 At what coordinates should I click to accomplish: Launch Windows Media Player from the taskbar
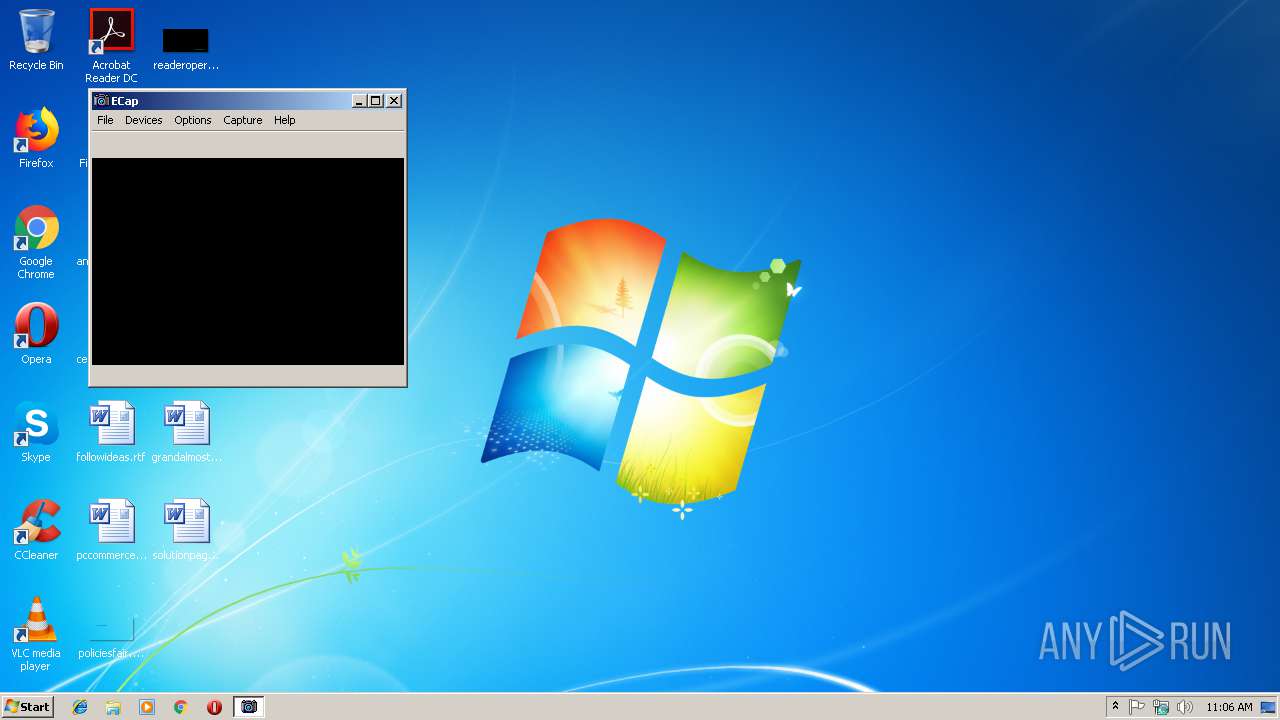click(147, 707)
